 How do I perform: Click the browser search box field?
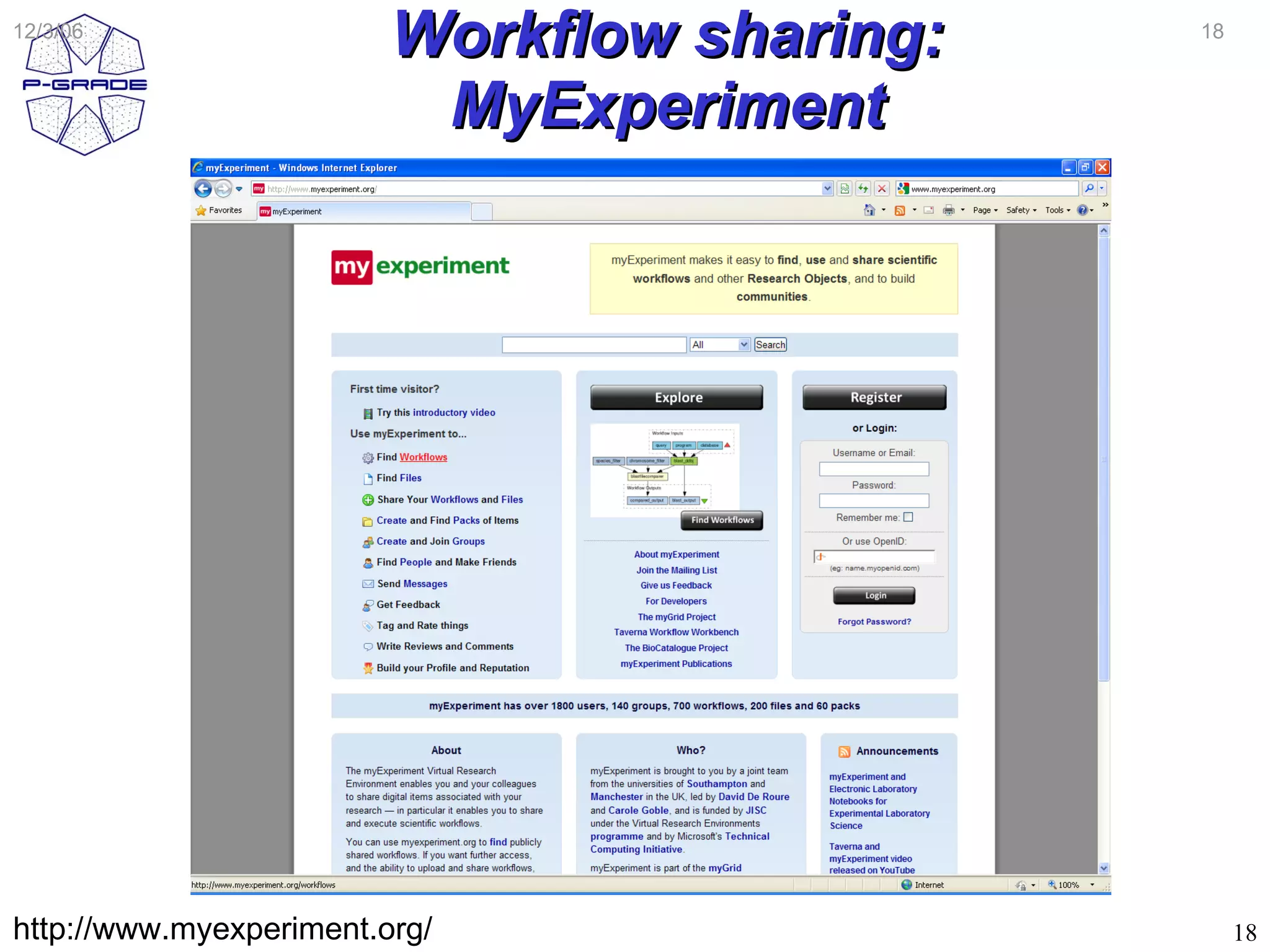pyautogui.click(x=987, y=189)
